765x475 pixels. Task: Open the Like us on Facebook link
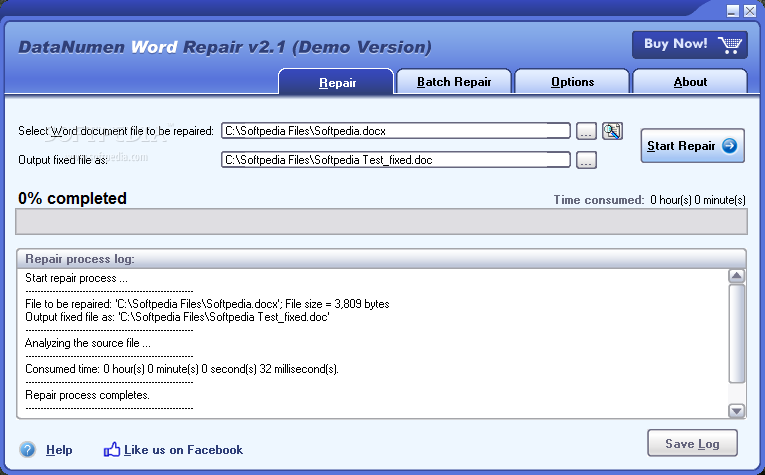(x=183, y=450)
